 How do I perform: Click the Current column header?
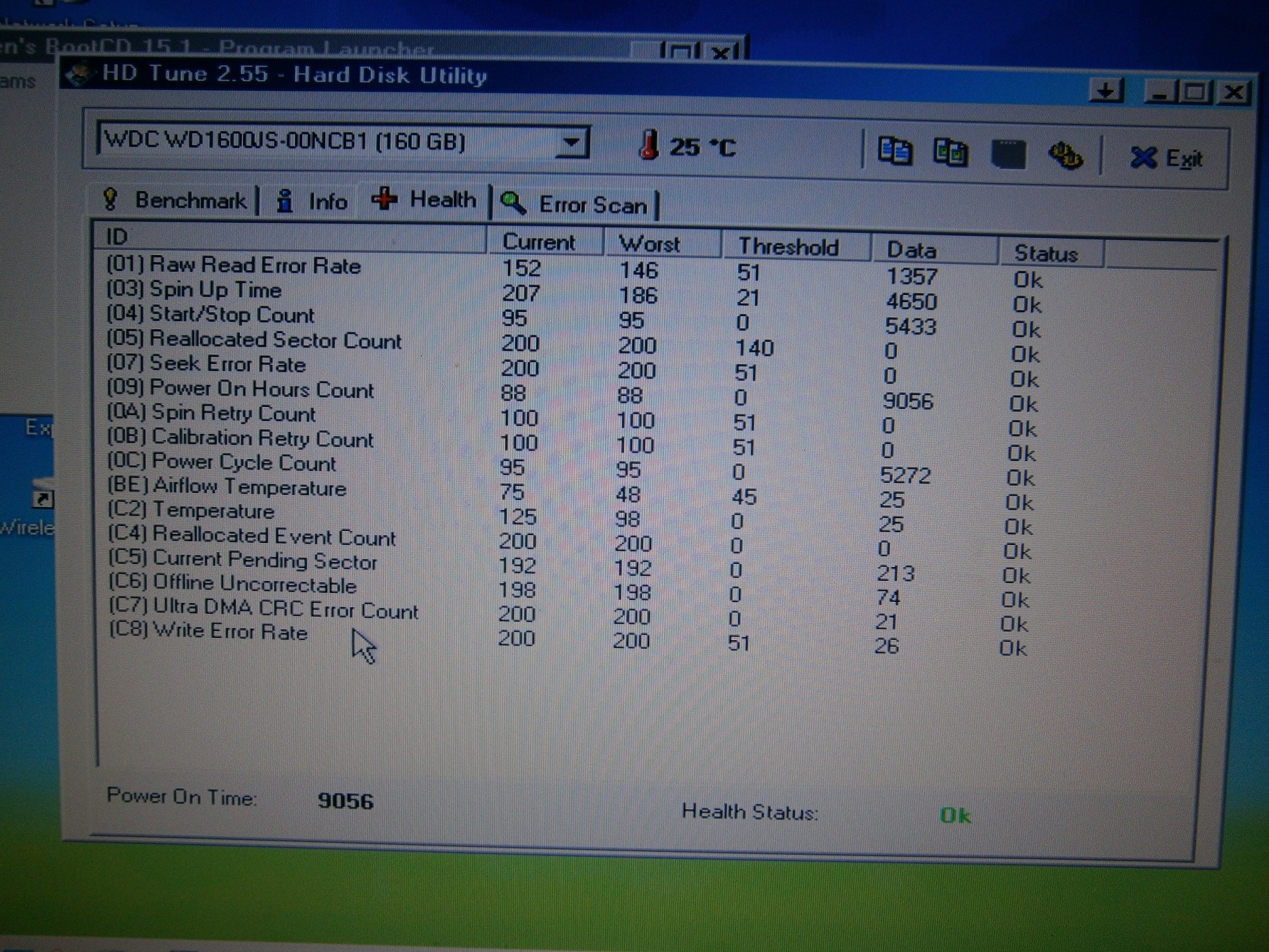(x=545, y=242)
